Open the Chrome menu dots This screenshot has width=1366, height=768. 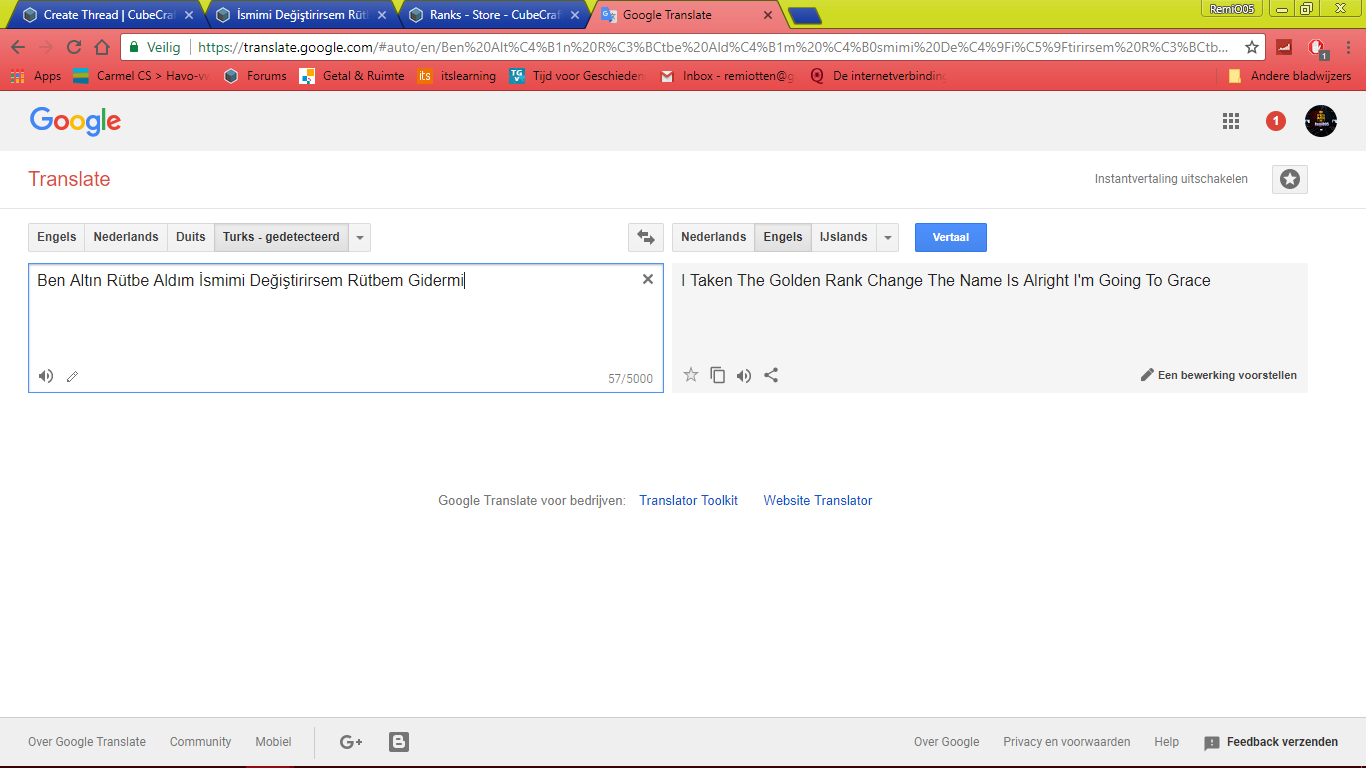point(1349,47)
